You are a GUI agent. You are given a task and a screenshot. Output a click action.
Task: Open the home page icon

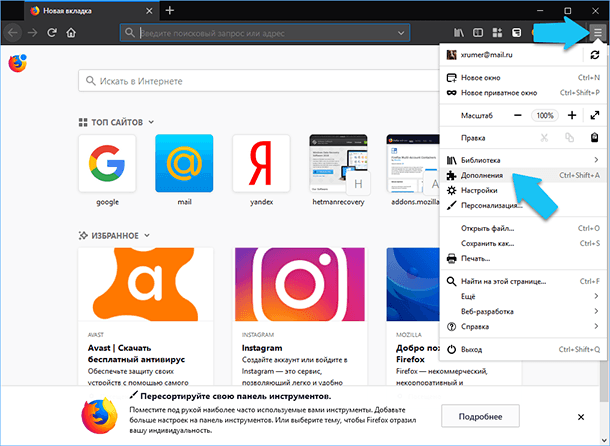(x=71, y=33)
